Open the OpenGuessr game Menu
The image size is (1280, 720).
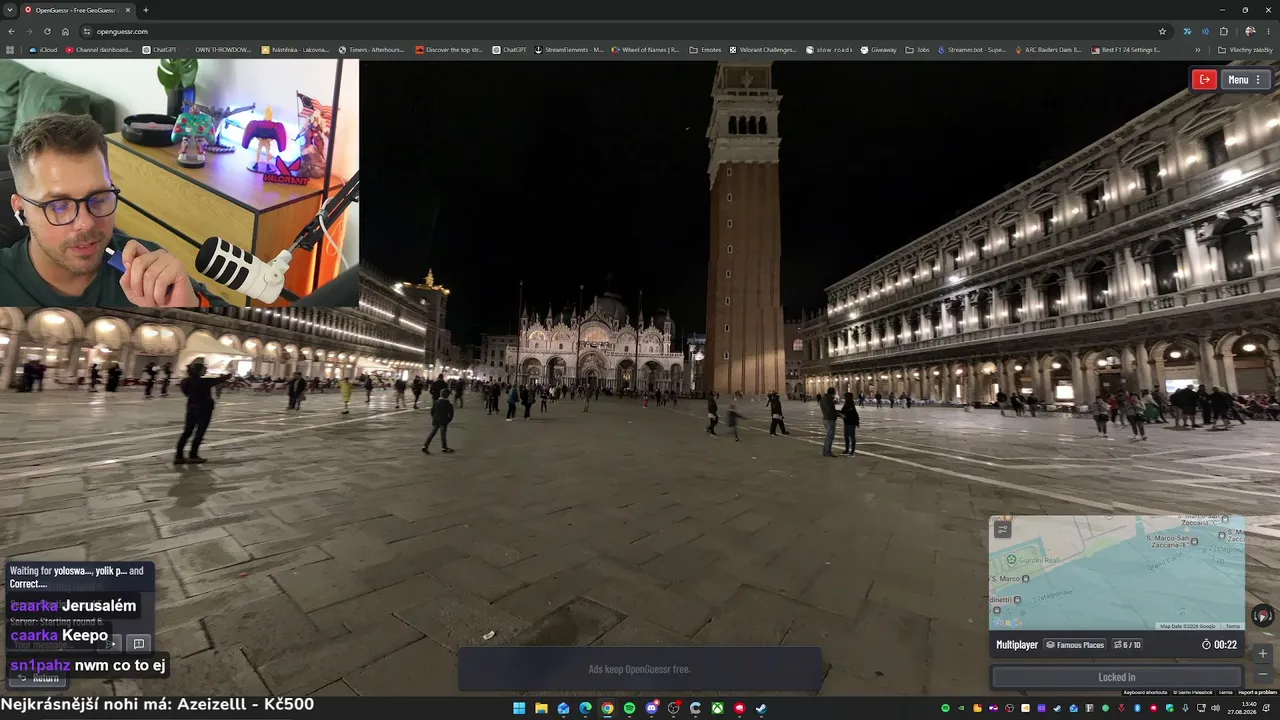click(x=1245, y=80)
